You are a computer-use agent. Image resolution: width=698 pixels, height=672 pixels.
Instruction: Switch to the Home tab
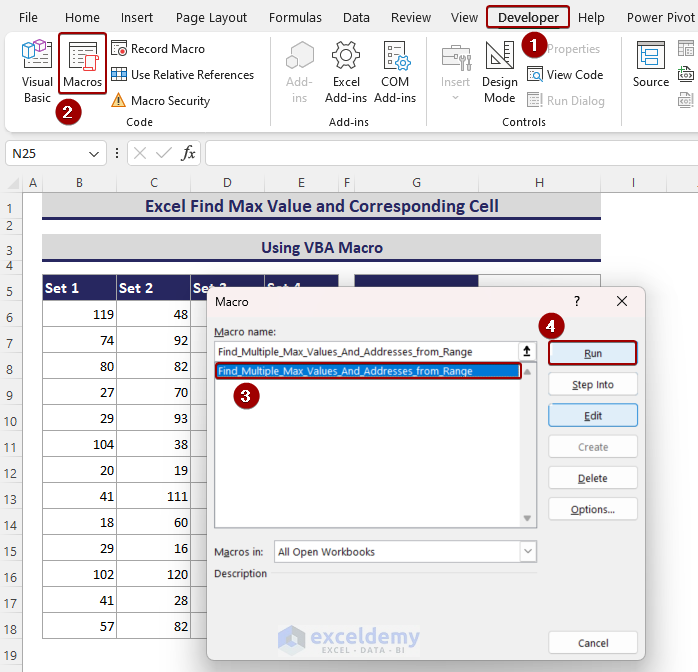(x=82, y=17)
